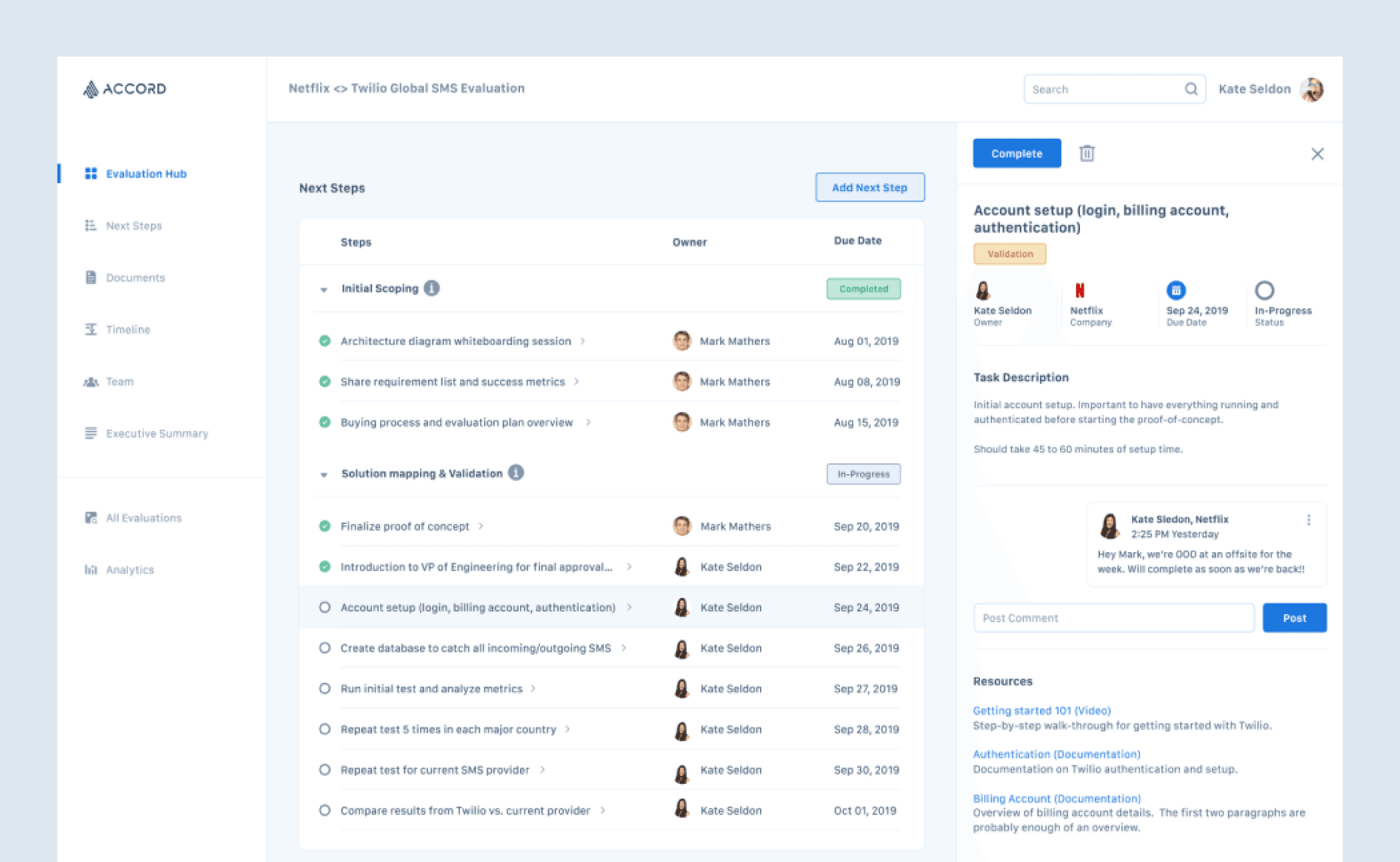This screenshot has width=1400, height=862.
Task: Click the Netflix company logo icon
Action: [1079, 290]
